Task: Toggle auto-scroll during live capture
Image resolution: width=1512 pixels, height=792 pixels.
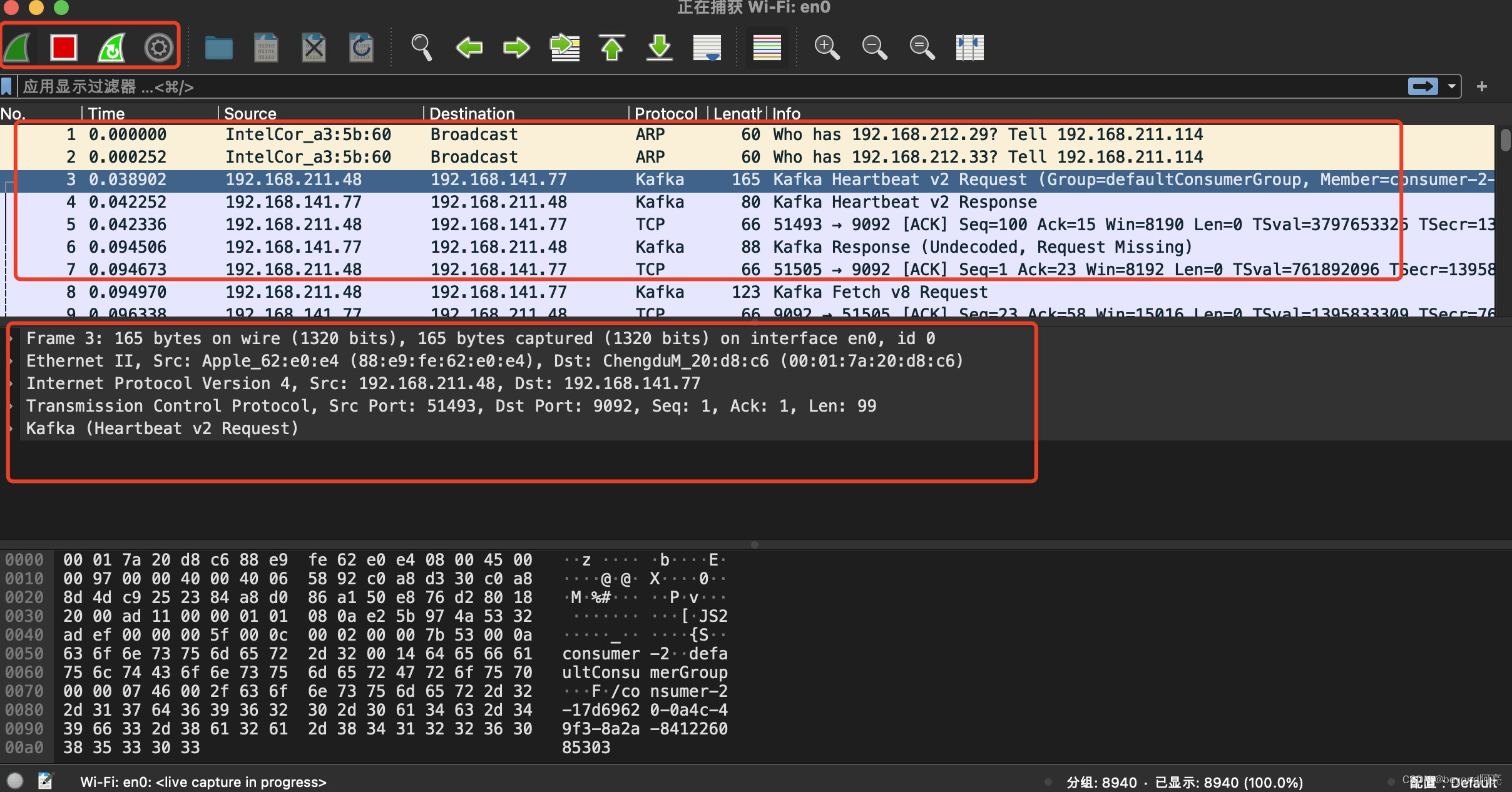Action: 707,48
